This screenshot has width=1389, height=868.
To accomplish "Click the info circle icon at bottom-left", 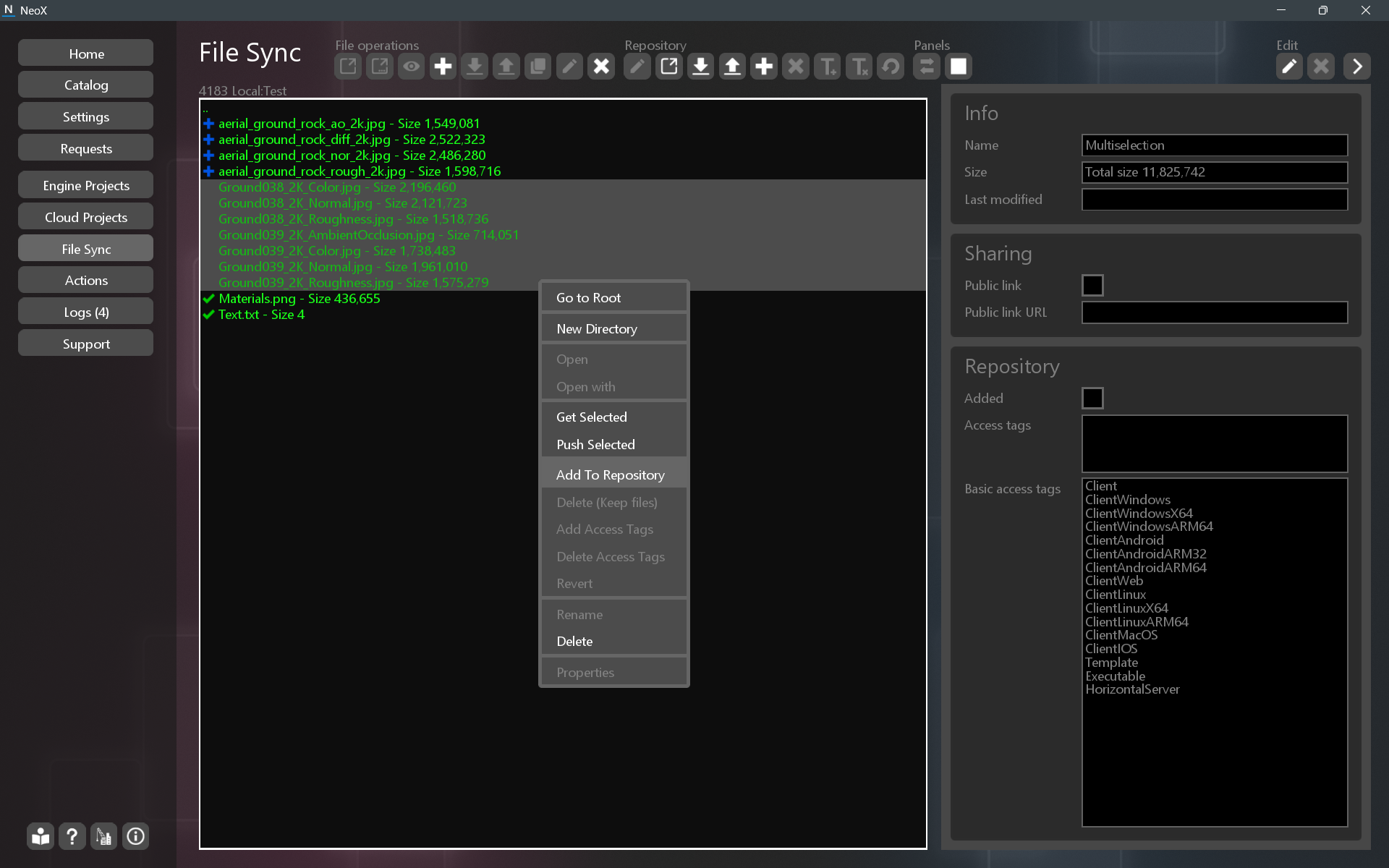I will coord(135,836).
